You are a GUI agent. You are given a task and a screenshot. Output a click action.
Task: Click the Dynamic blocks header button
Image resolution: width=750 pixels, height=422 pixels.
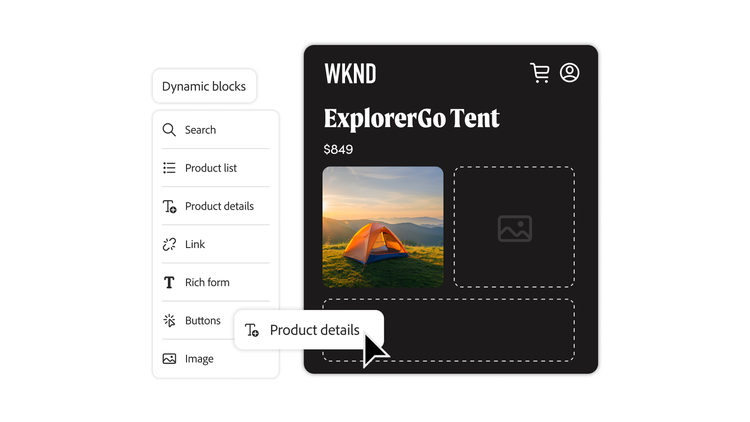[x=204, y=87]
